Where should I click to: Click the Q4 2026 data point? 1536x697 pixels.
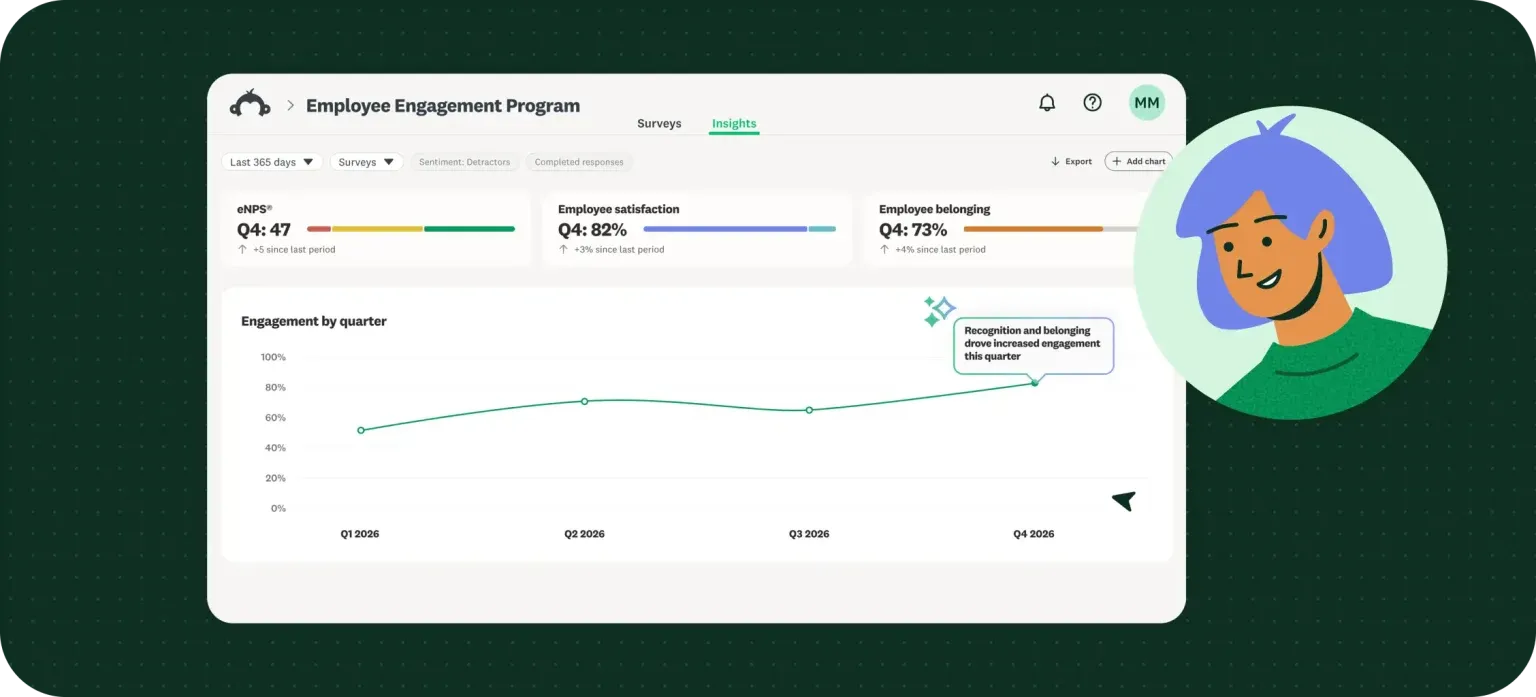[1034, 383]
